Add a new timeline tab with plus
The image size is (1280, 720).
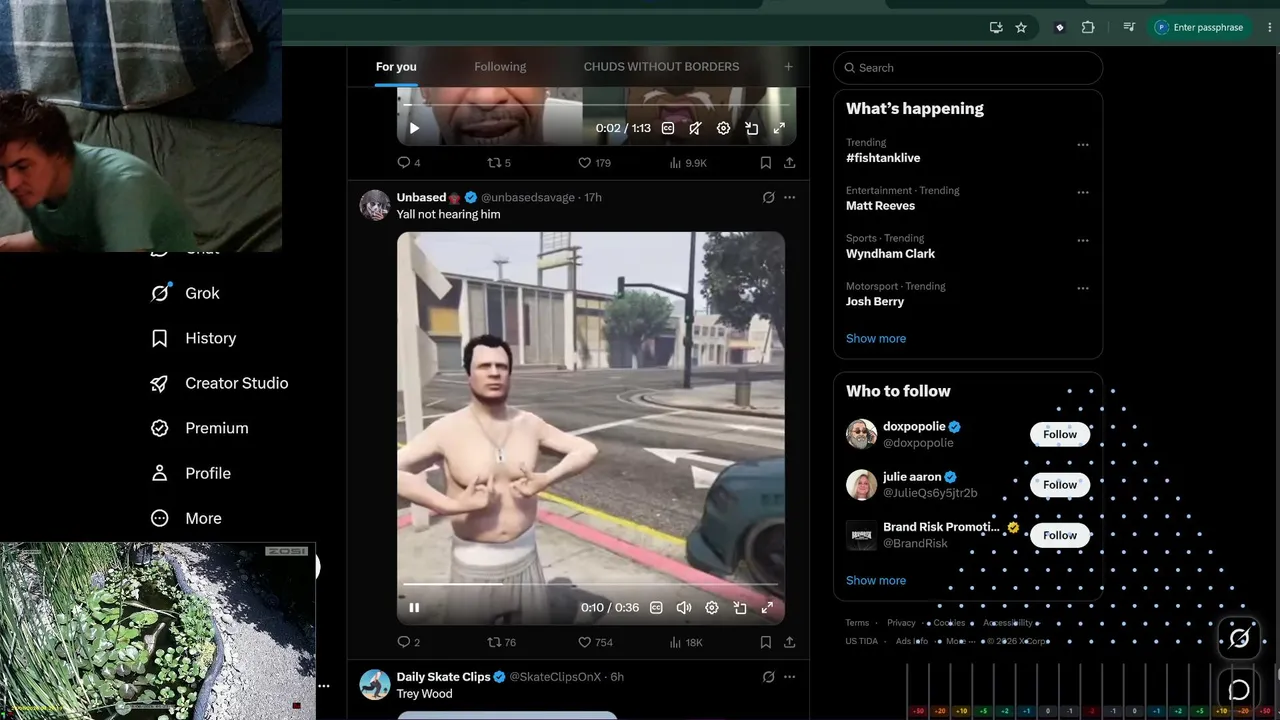[788, 67]
